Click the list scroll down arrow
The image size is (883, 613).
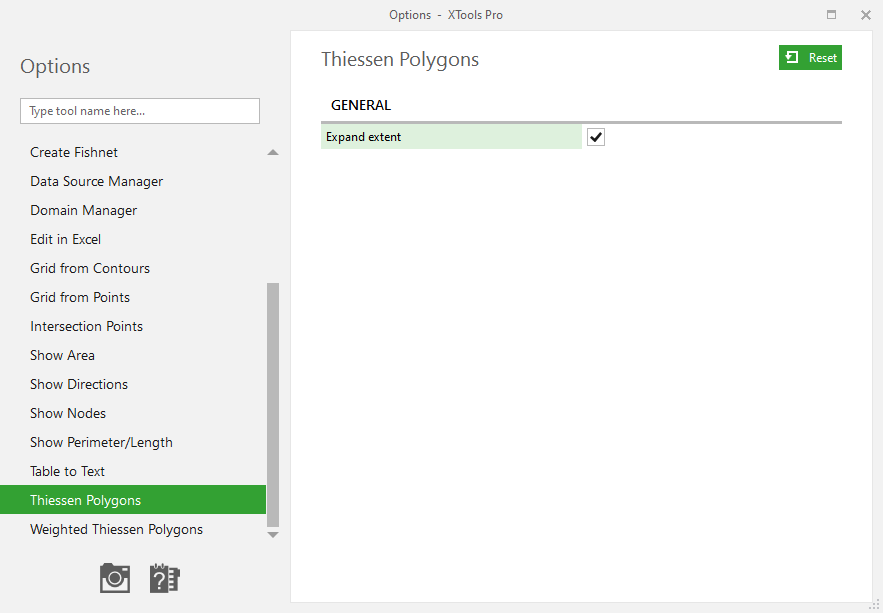click(273, 535)
